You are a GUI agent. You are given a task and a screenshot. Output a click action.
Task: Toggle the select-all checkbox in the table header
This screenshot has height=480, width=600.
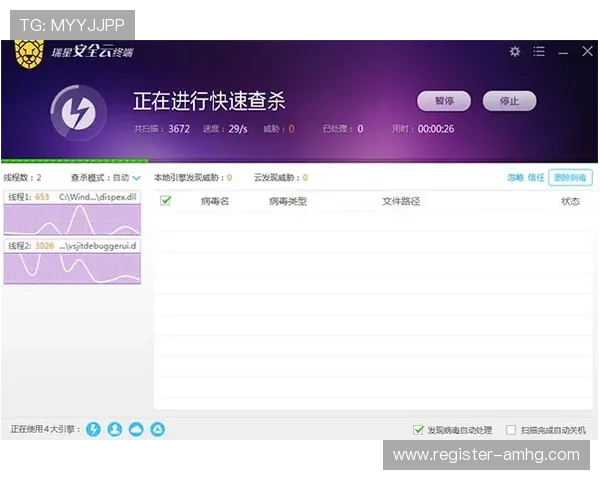tap(165, 201)
